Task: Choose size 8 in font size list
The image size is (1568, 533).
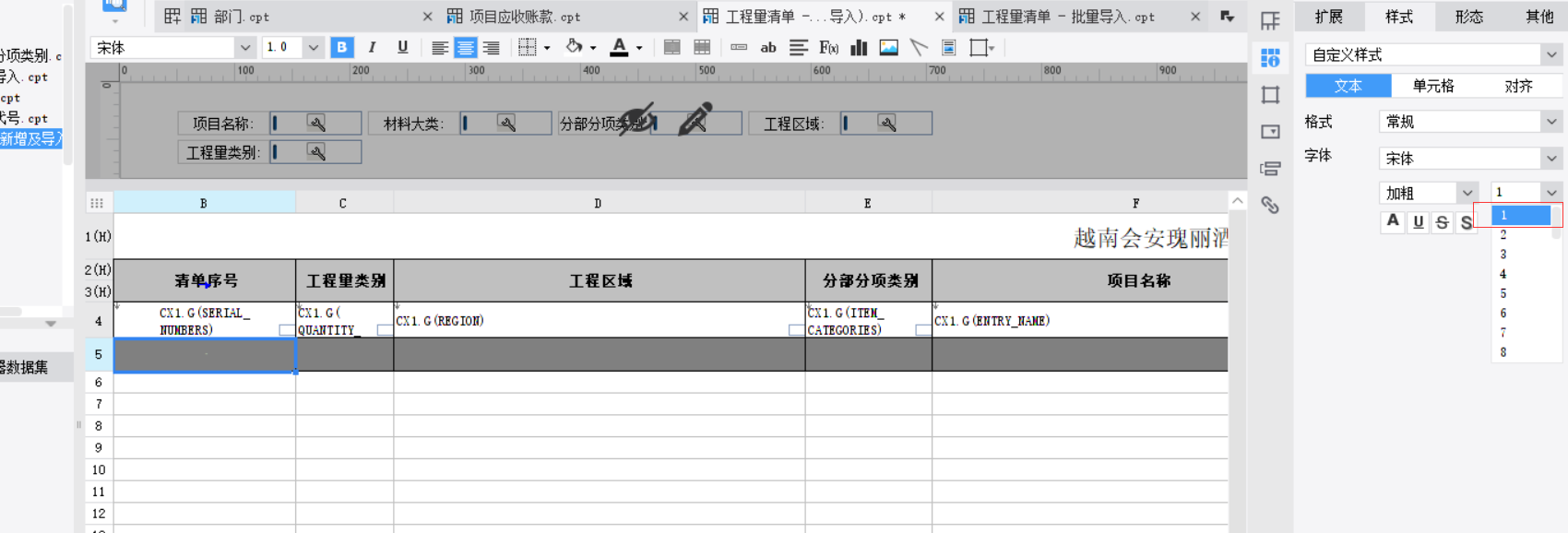Action: pos(1521,352)
